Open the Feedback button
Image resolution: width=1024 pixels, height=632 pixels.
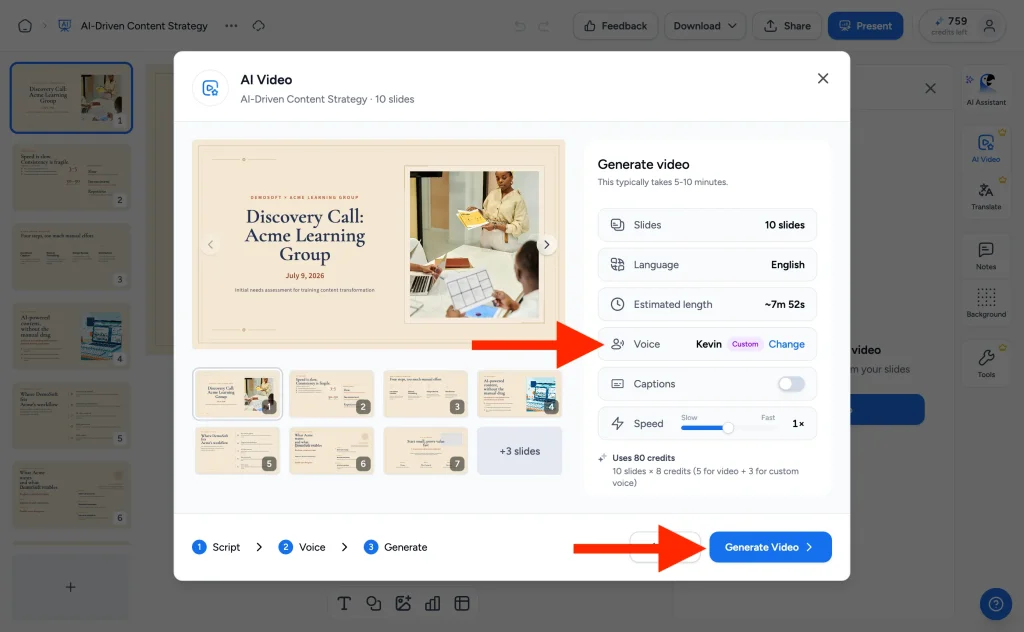[615, 26]
